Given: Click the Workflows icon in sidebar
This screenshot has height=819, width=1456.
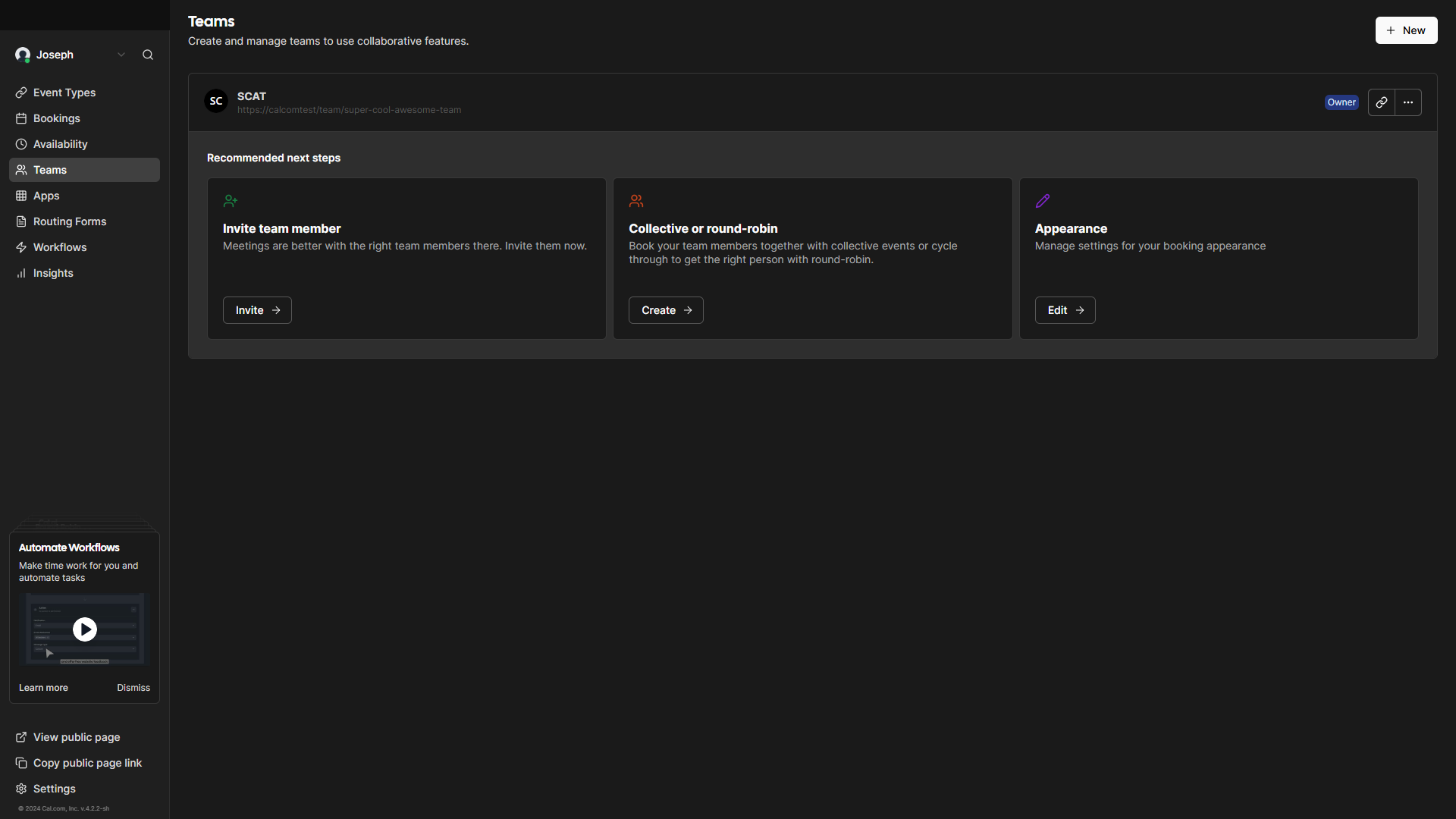Looking at the screenshot, I should tap(22, 247).
